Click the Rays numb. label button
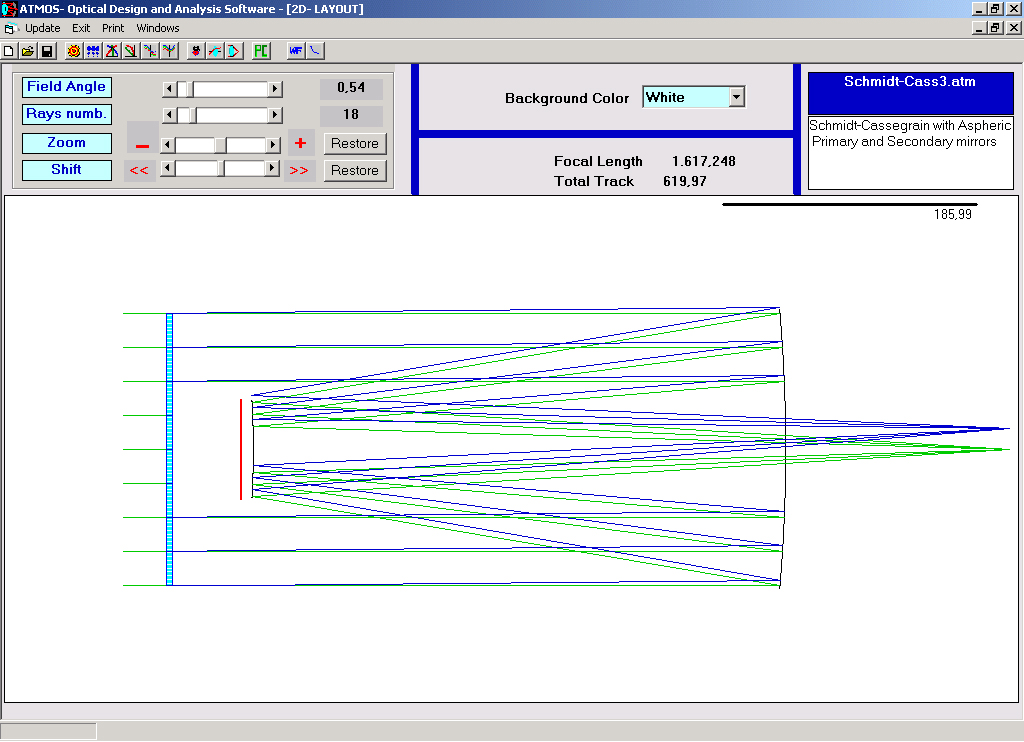This screenshot has height=742, width=1024. pos(67,114)
